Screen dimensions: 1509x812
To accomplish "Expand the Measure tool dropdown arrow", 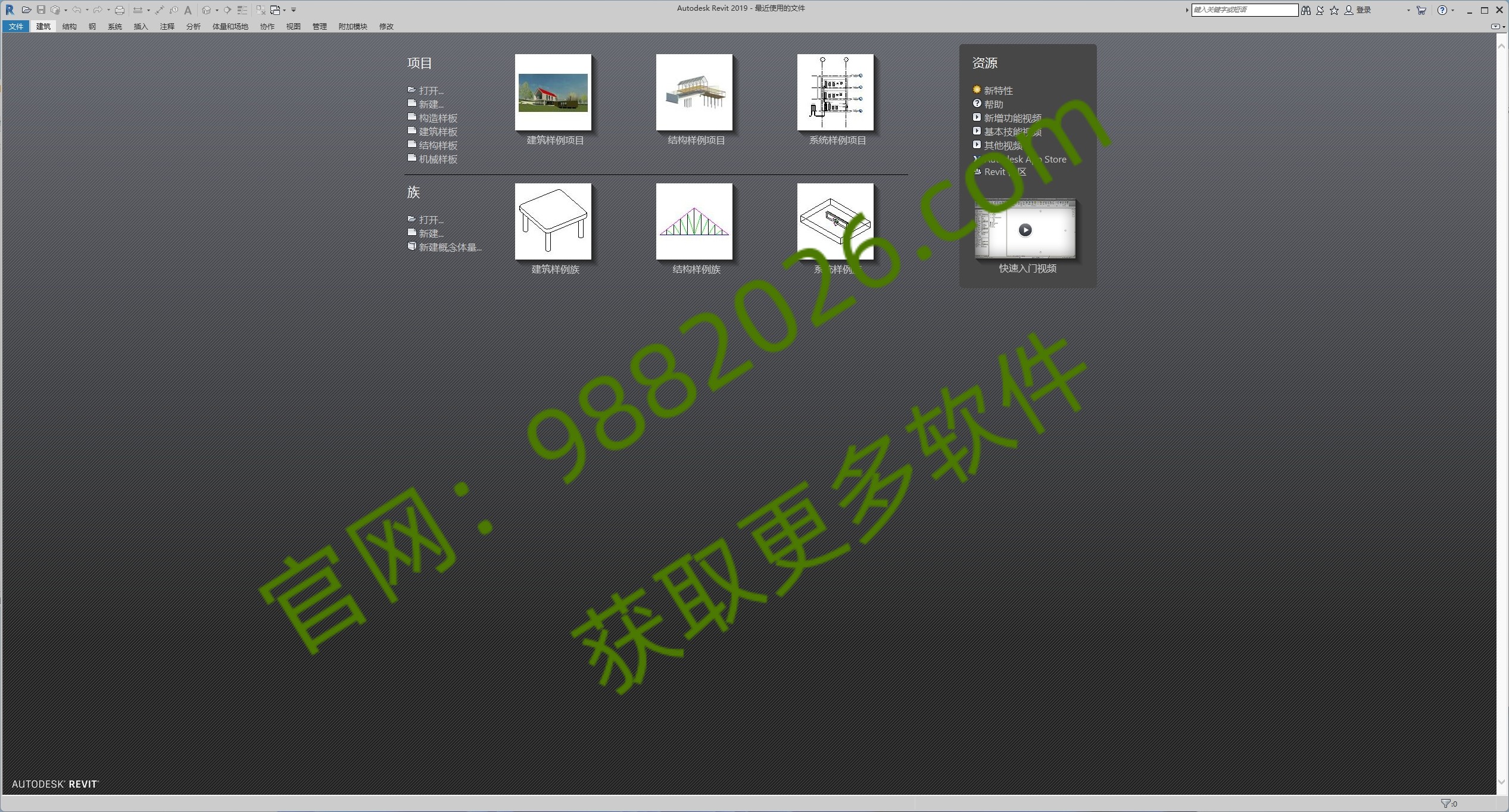I will (148, 10).
